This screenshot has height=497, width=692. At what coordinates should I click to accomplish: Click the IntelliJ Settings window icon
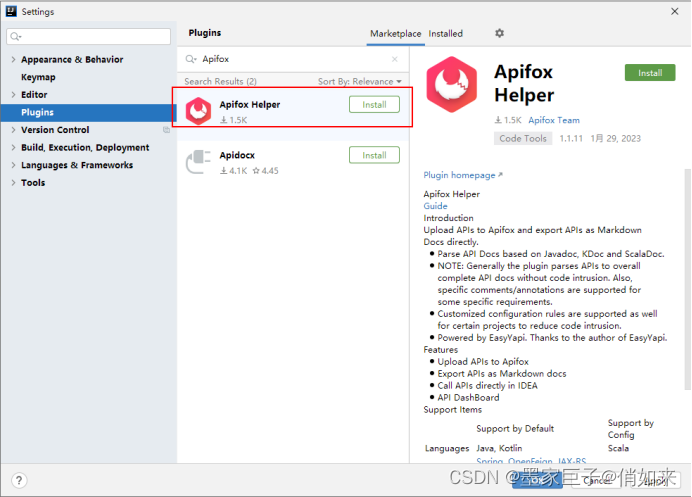11,11
